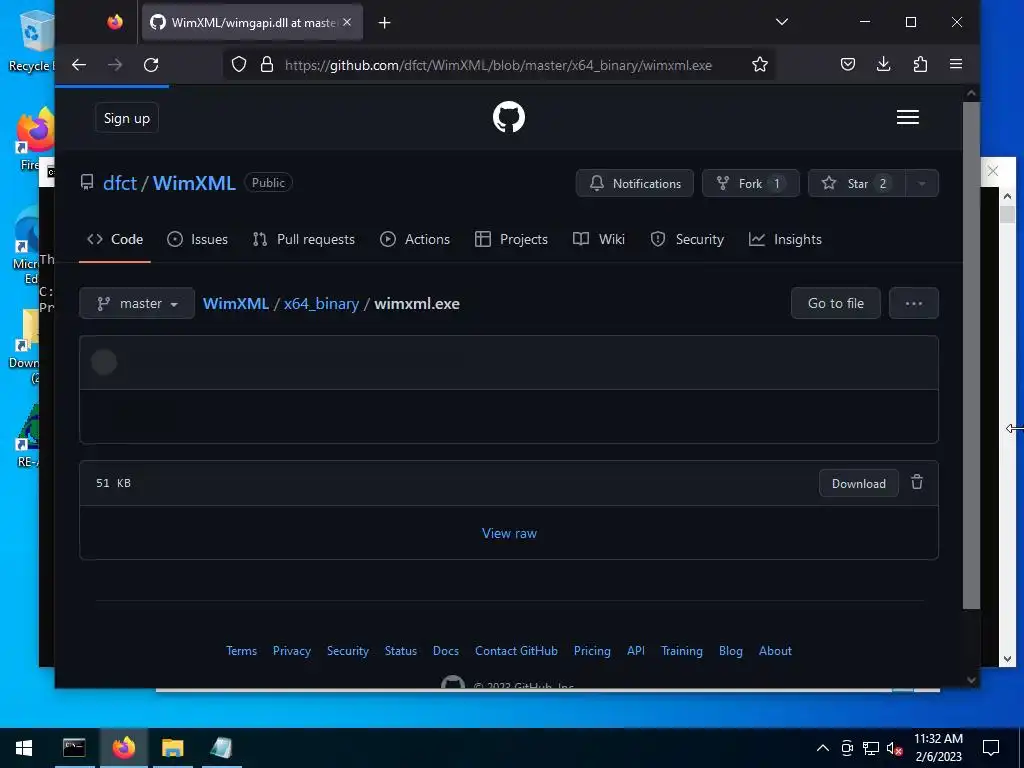Open the API footer link

click(x=636, y=651)
